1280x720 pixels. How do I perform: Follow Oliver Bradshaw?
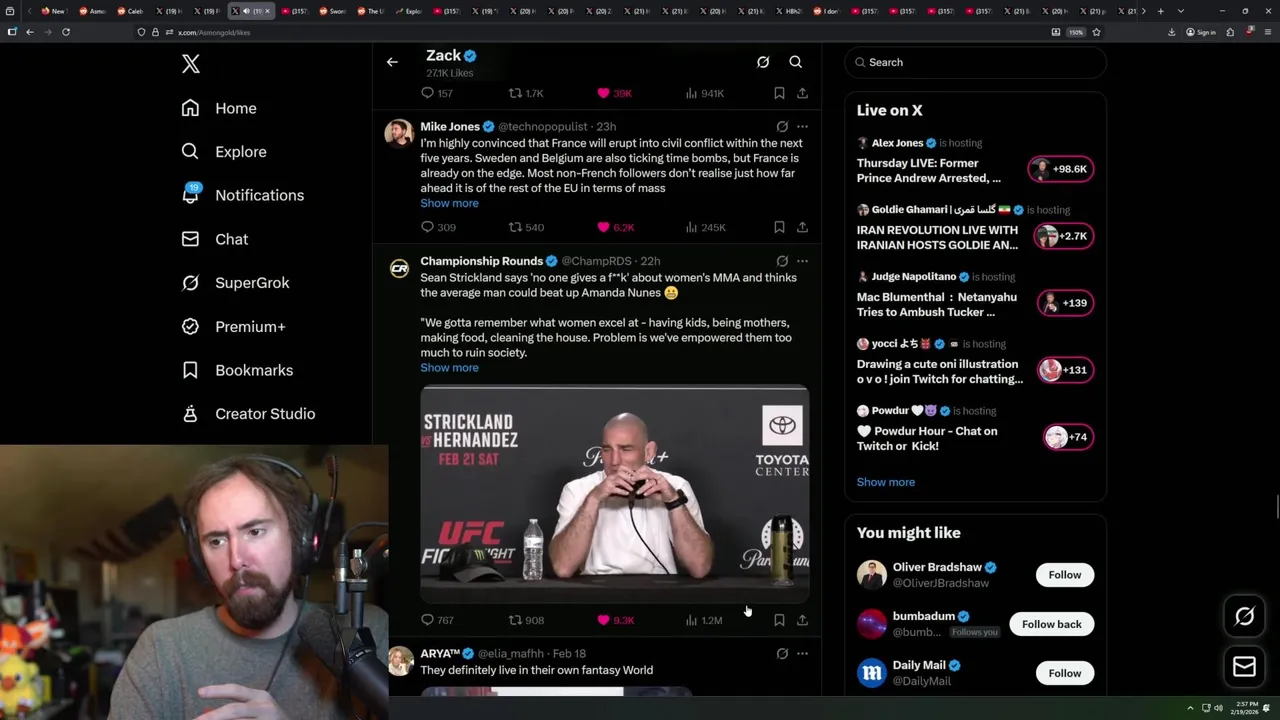(x=1064, y=575)
